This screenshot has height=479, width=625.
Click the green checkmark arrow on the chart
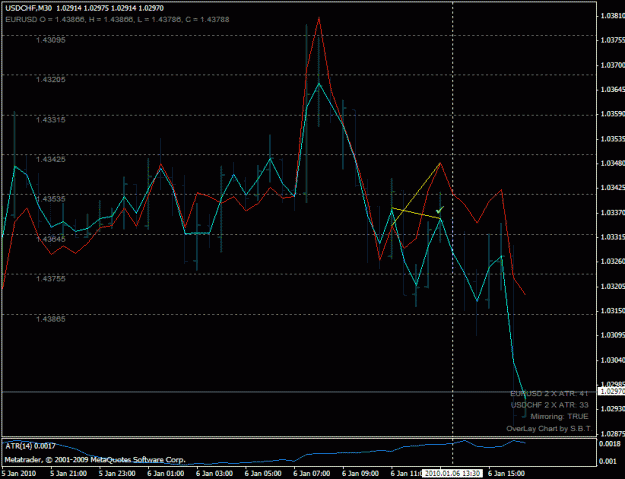pyautogui.click(x=440, y=210)
